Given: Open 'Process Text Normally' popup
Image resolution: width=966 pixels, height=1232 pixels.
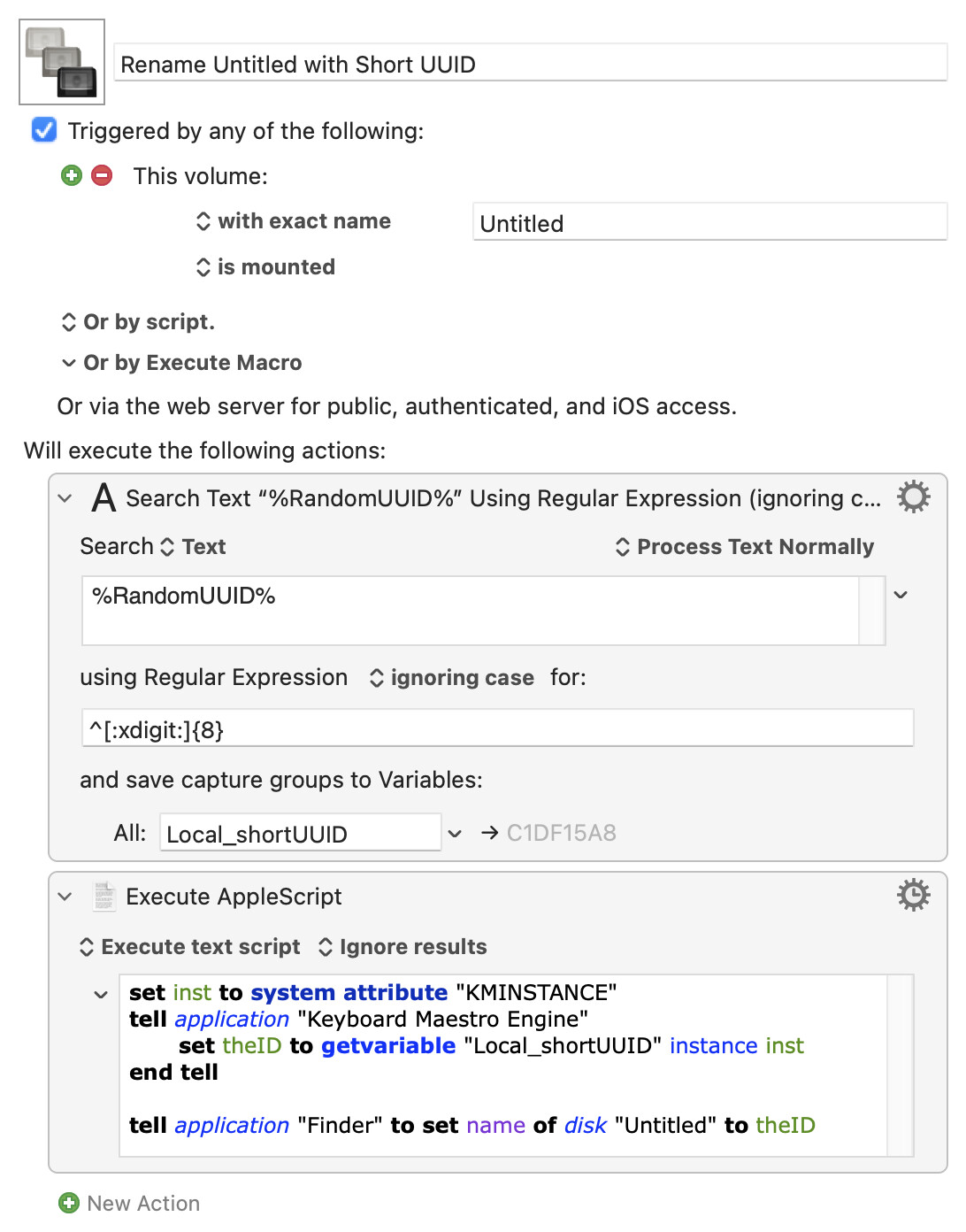Looking at the screenshot, I should (x=744, y=547).
